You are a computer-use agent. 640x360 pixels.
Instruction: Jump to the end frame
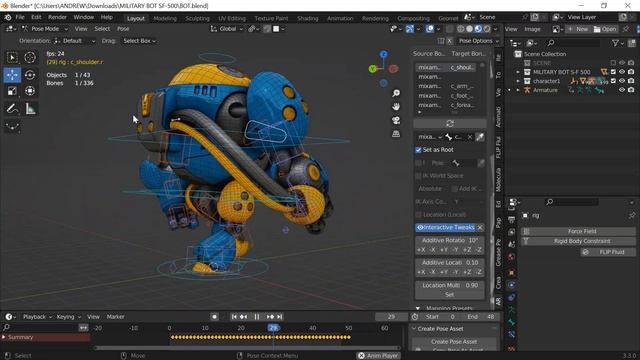(280, 317)
